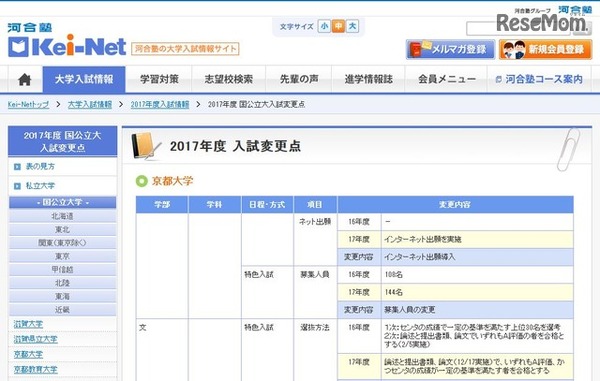Open the メルマガ登録 button

click(450, 49)
